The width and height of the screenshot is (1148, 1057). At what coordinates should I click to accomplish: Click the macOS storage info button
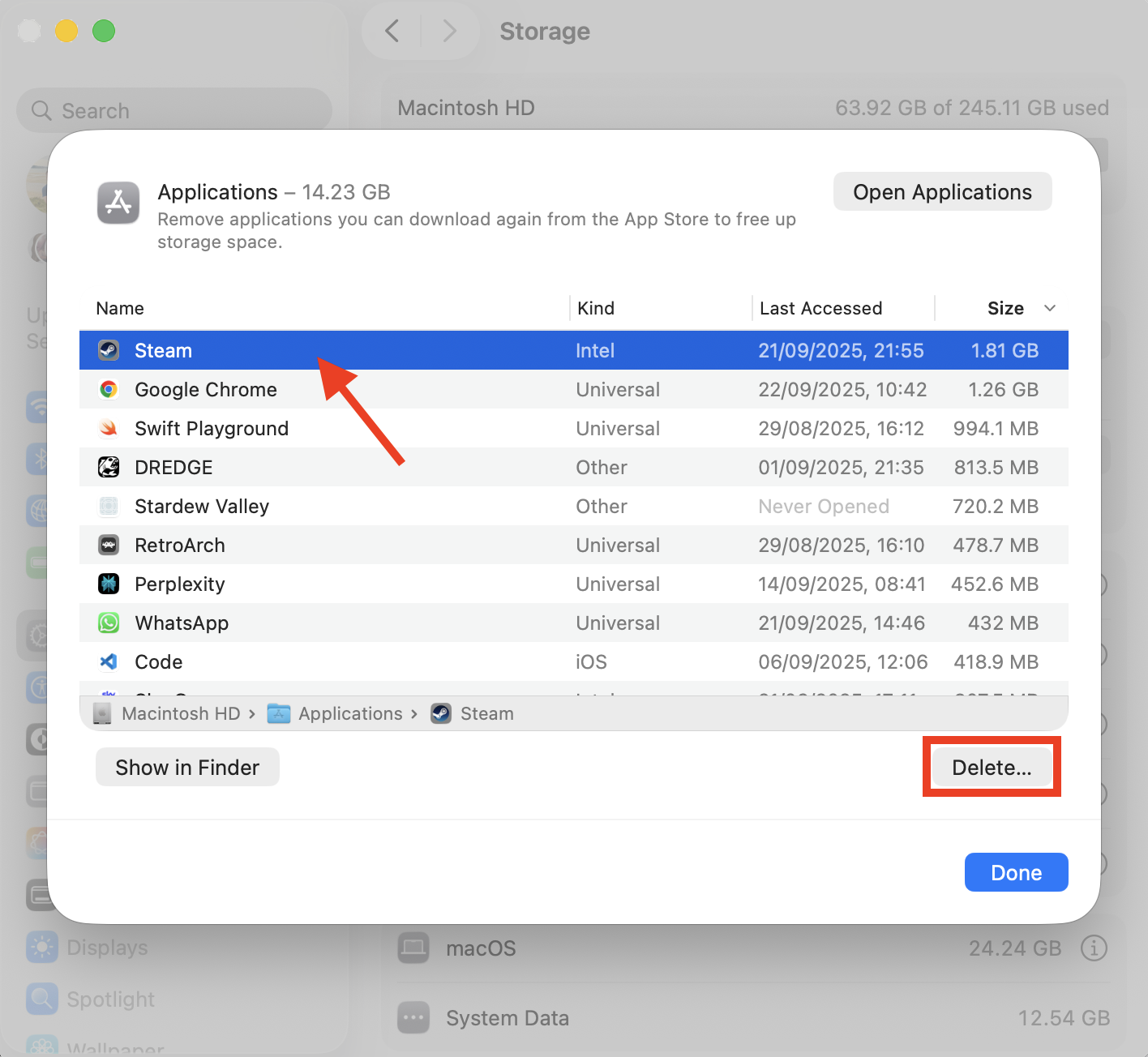tap(1094, 948)
